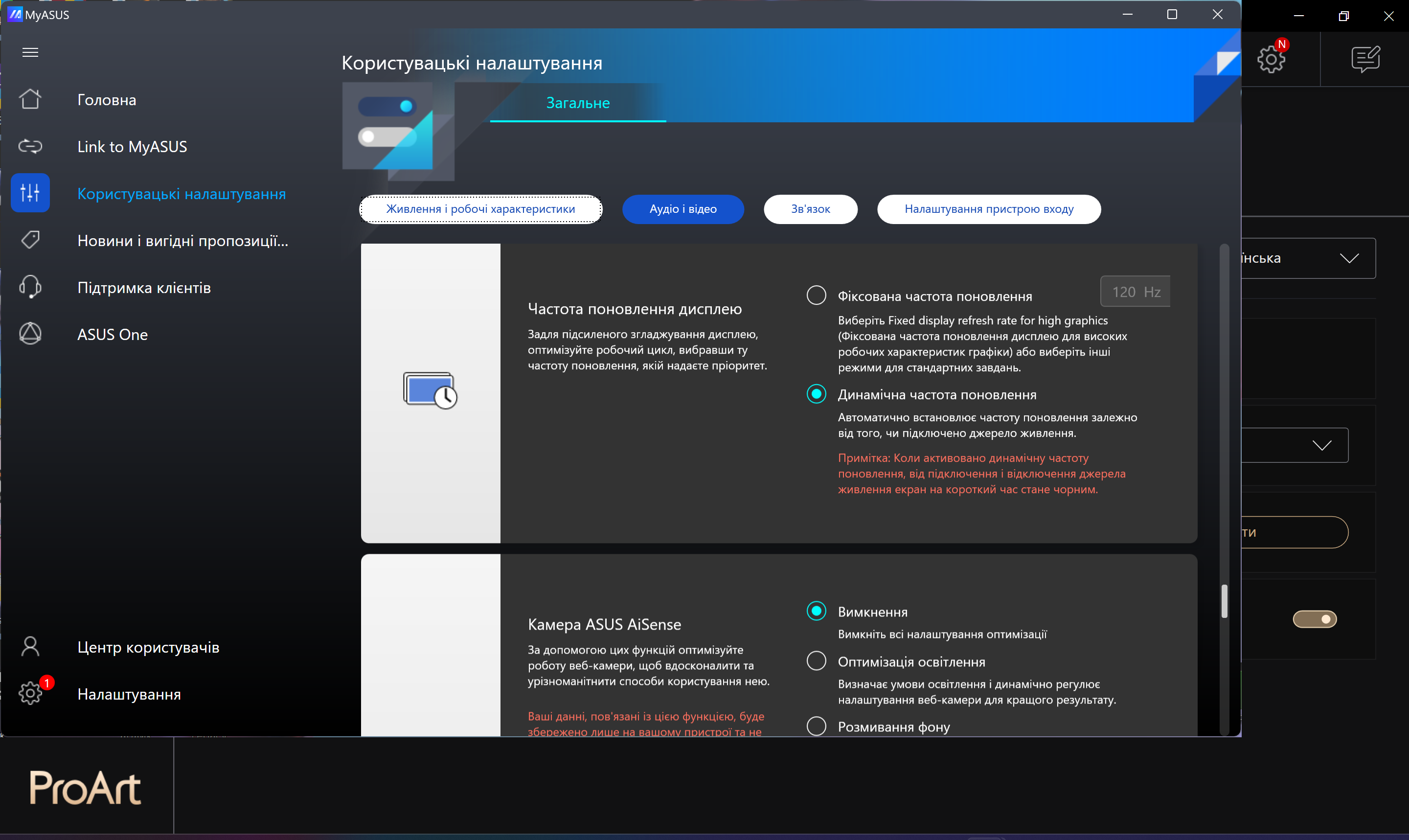Click the Користувацькі налаштування sliders icon
This screenshot has width=1409, height=840.
click(30, 193)
